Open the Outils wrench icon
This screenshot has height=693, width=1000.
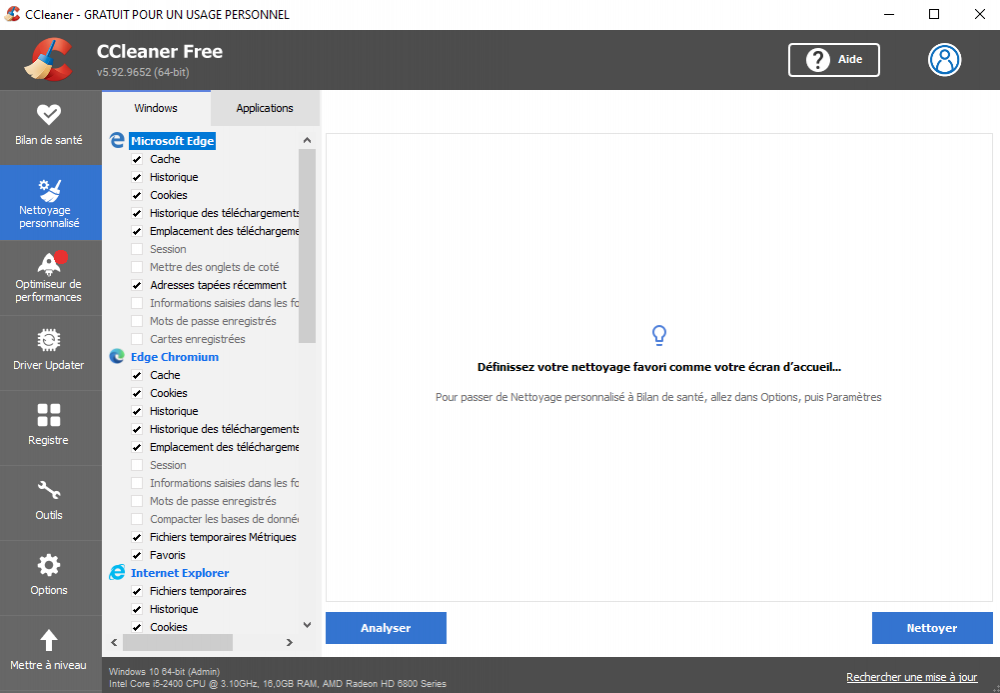click(x=48, y=490)
